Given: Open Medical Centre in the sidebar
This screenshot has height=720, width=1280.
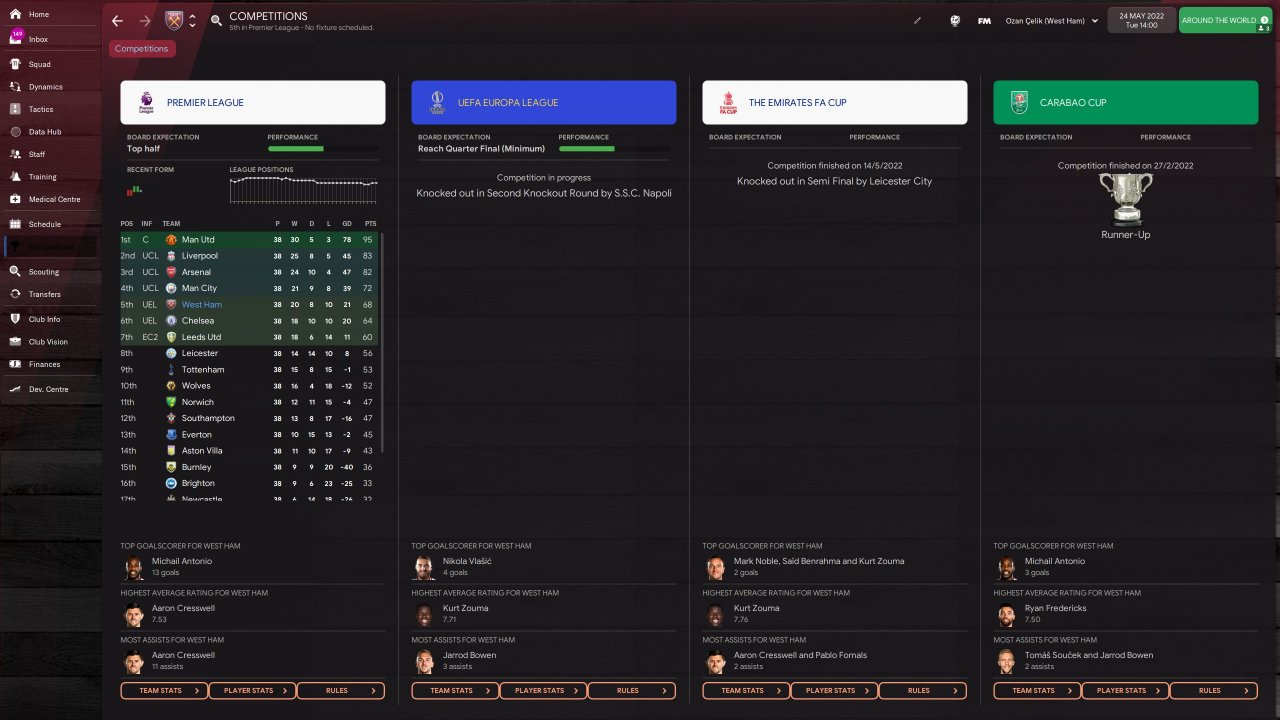Looking at the screenshot, I should point(54,199).
